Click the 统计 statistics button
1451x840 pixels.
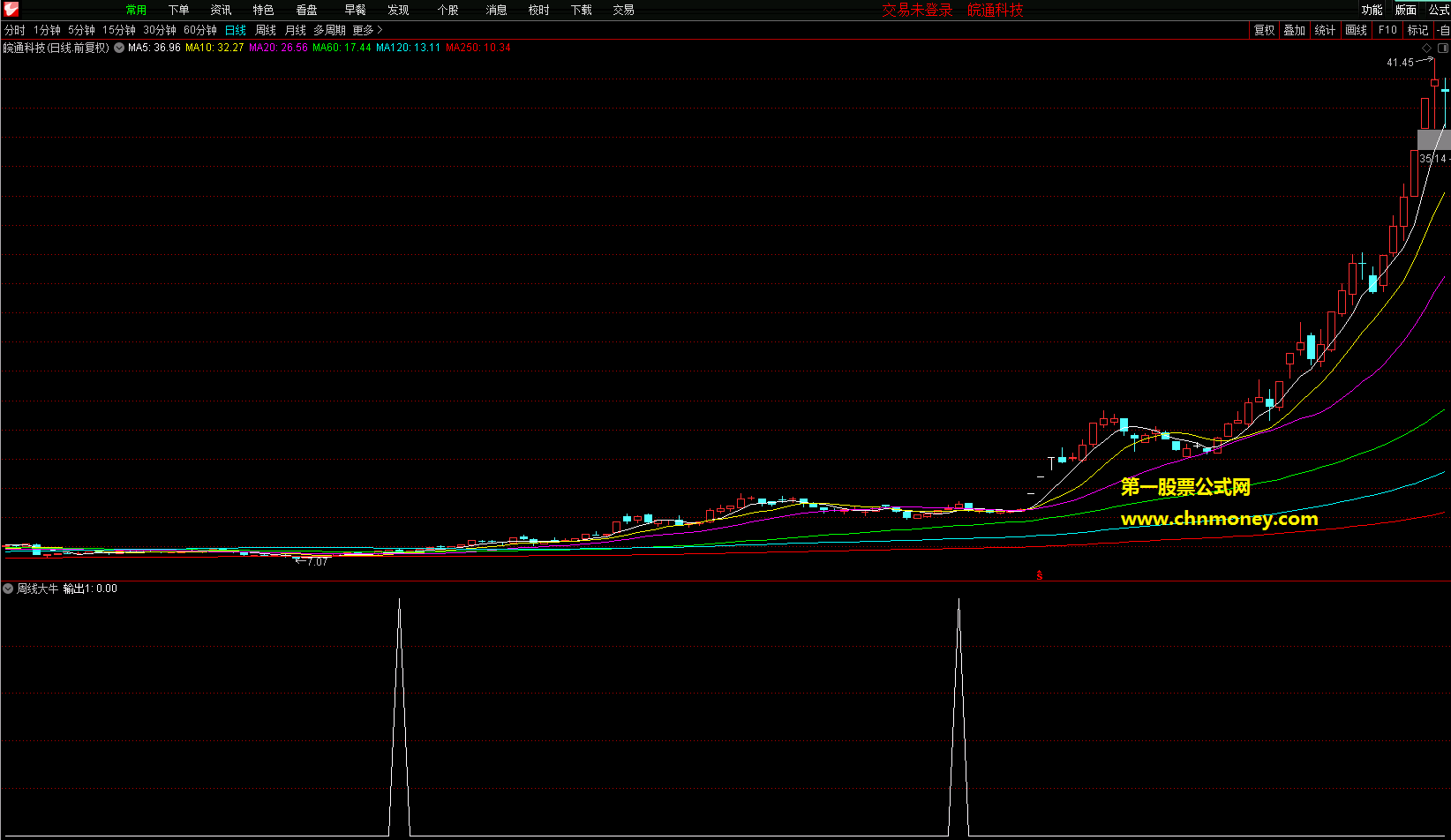pos(1325,30)
